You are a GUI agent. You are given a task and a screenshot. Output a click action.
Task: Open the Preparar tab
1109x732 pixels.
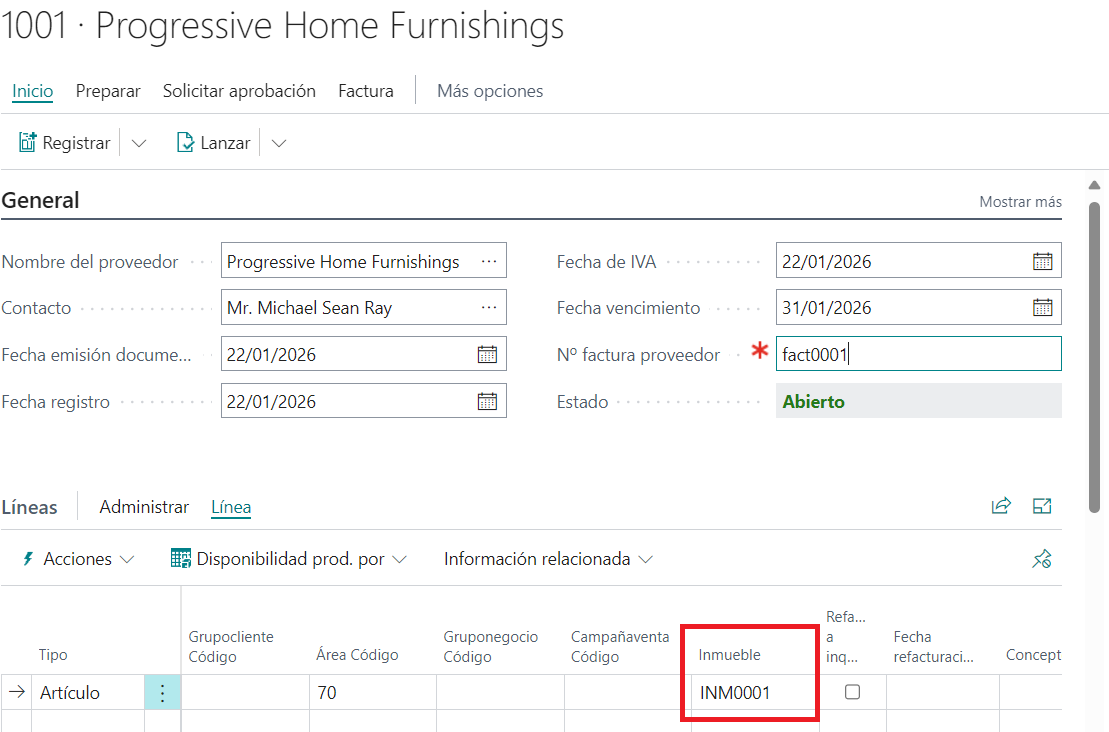(x=108, y=91)
